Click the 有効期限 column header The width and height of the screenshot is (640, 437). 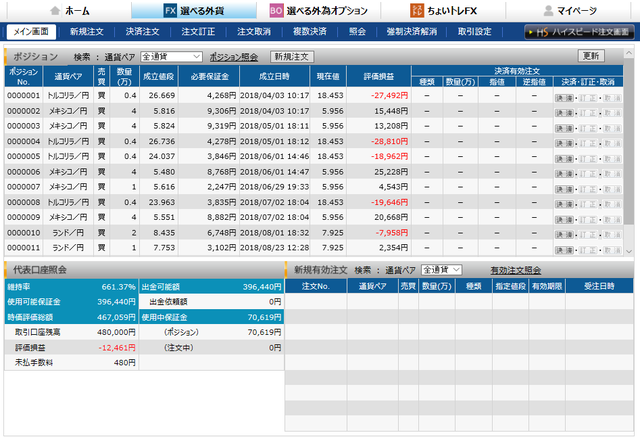[547, 286]
